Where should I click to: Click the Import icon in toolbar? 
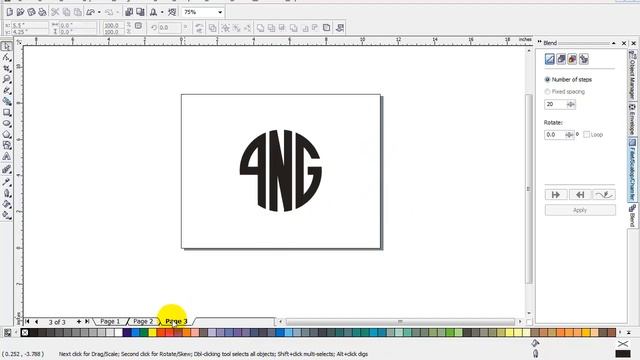pos(129,12)
